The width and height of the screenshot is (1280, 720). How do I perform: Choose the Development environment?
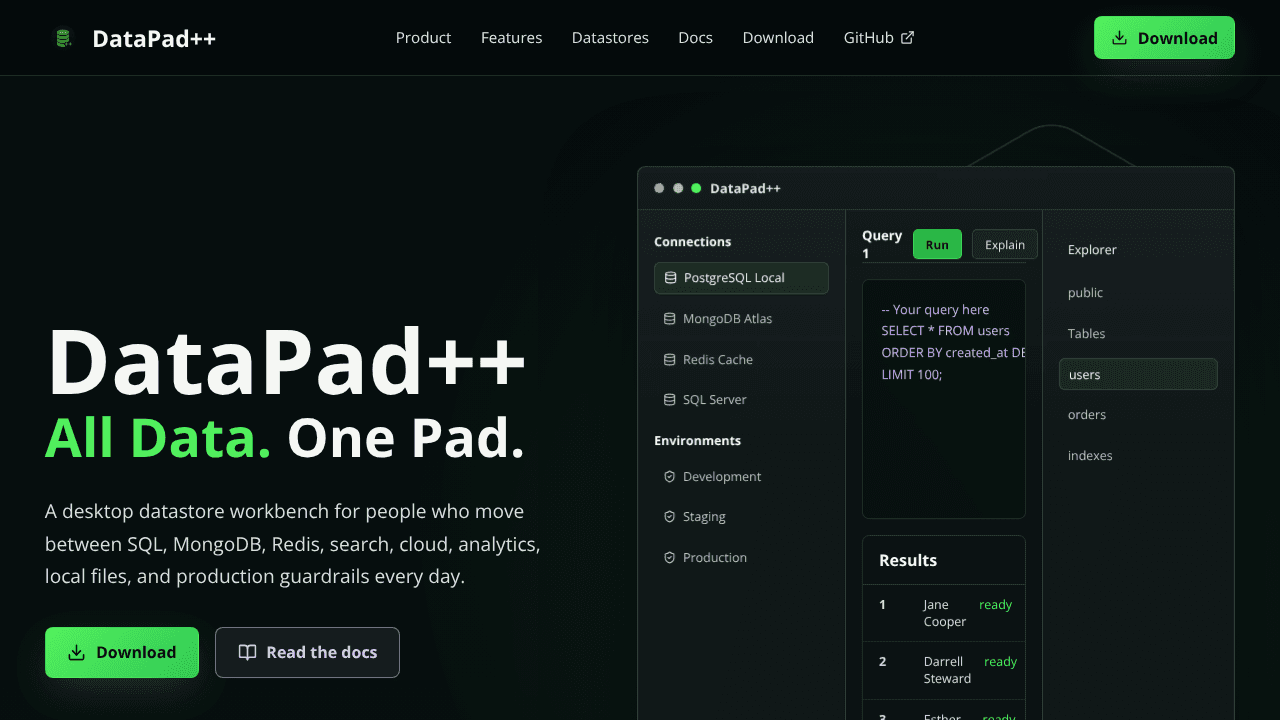(741, 477)
